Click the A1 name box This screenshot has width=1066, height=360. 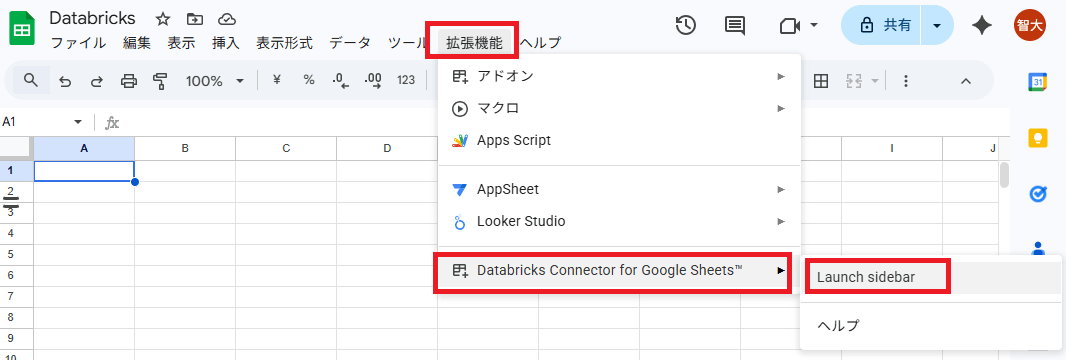(x=35, y=122)
